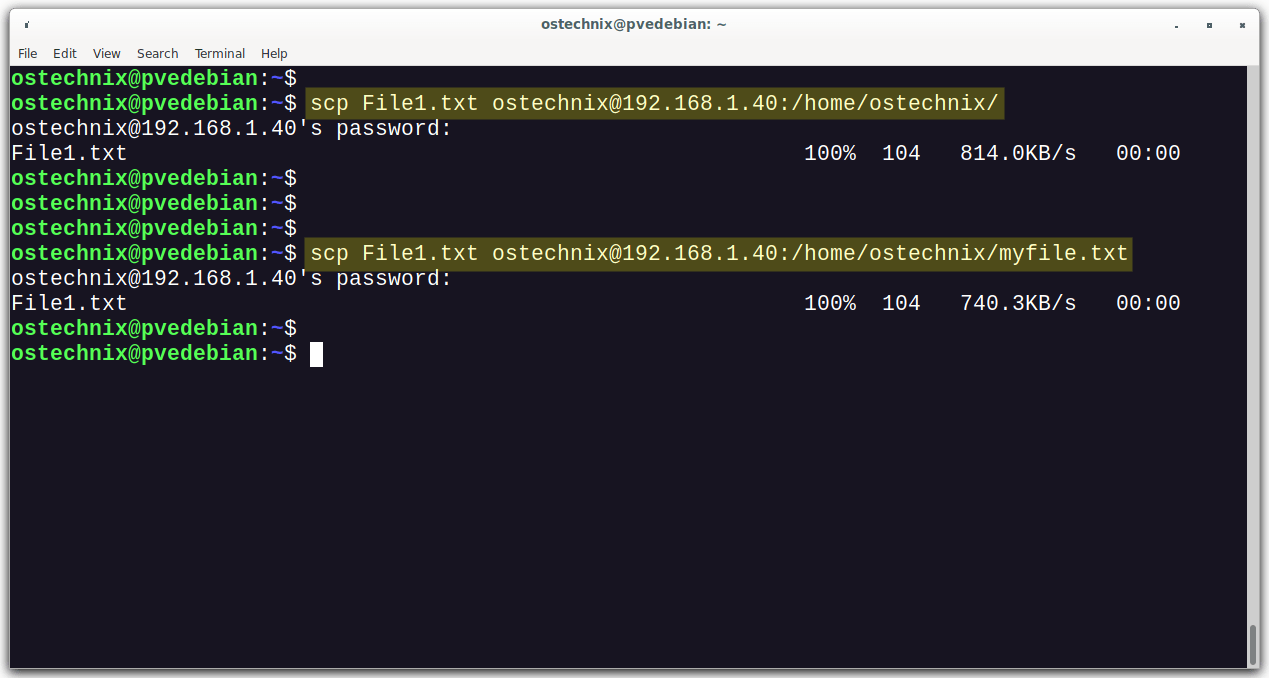Select the first highlighted scp command
This screenshot has width=1269, height=678.
tap(654, 102)
